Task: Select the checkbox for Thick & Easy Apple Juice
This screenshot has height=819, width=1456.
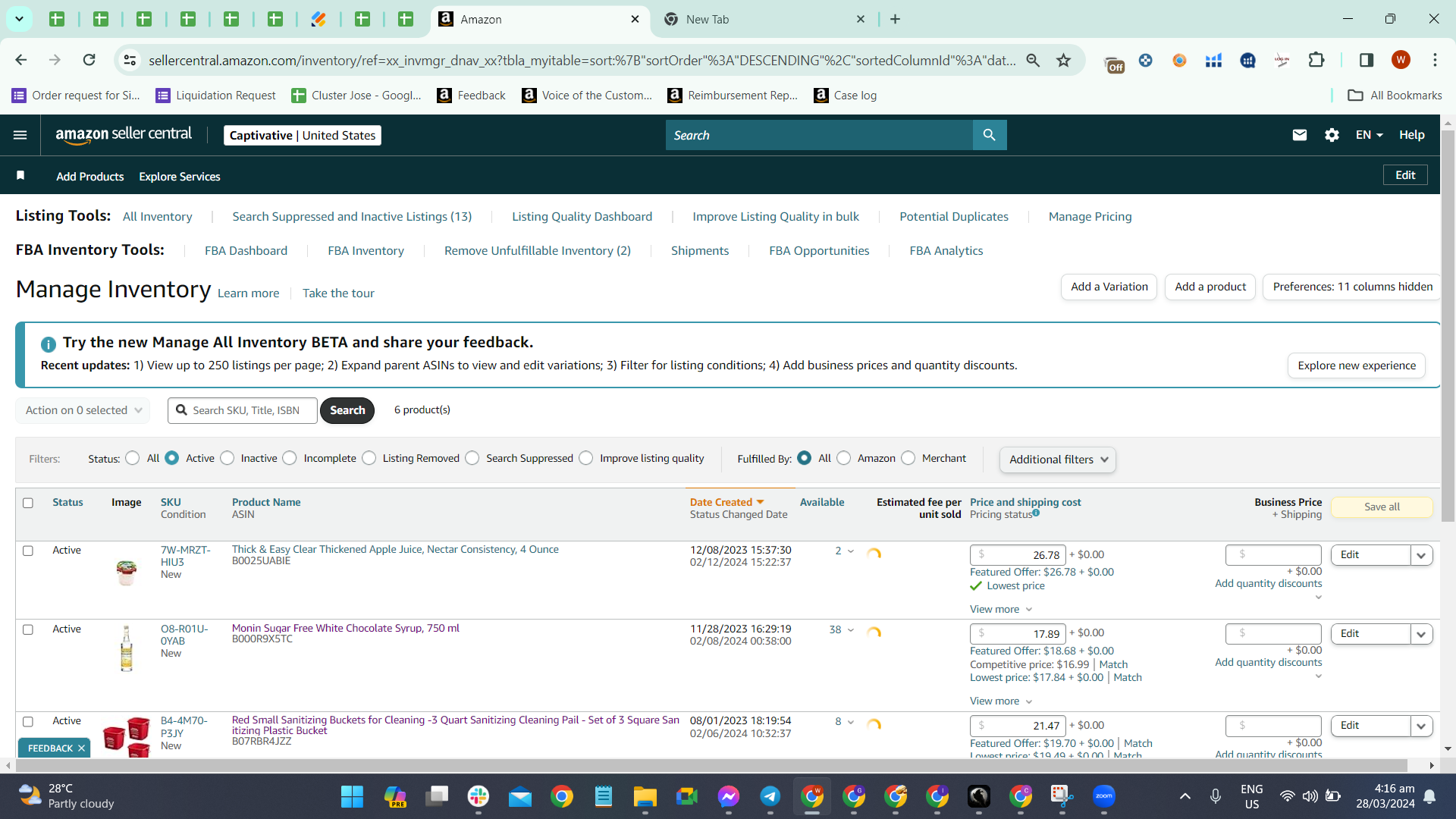Action: pyautogui.click(x=28, y=551)
